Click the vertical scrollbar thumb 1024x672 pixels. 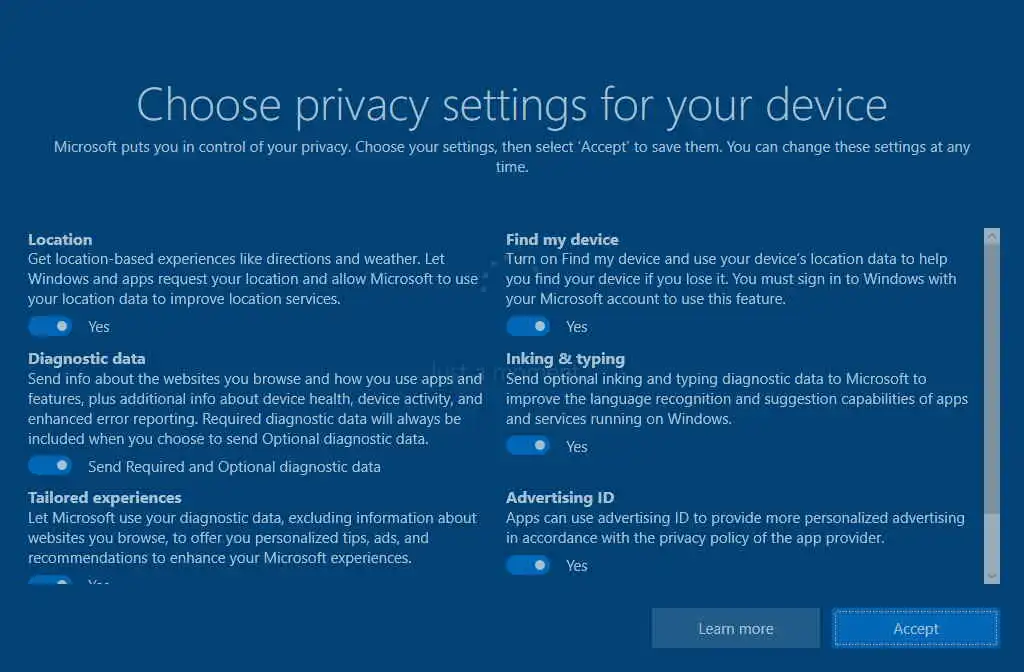coord(991,380)
